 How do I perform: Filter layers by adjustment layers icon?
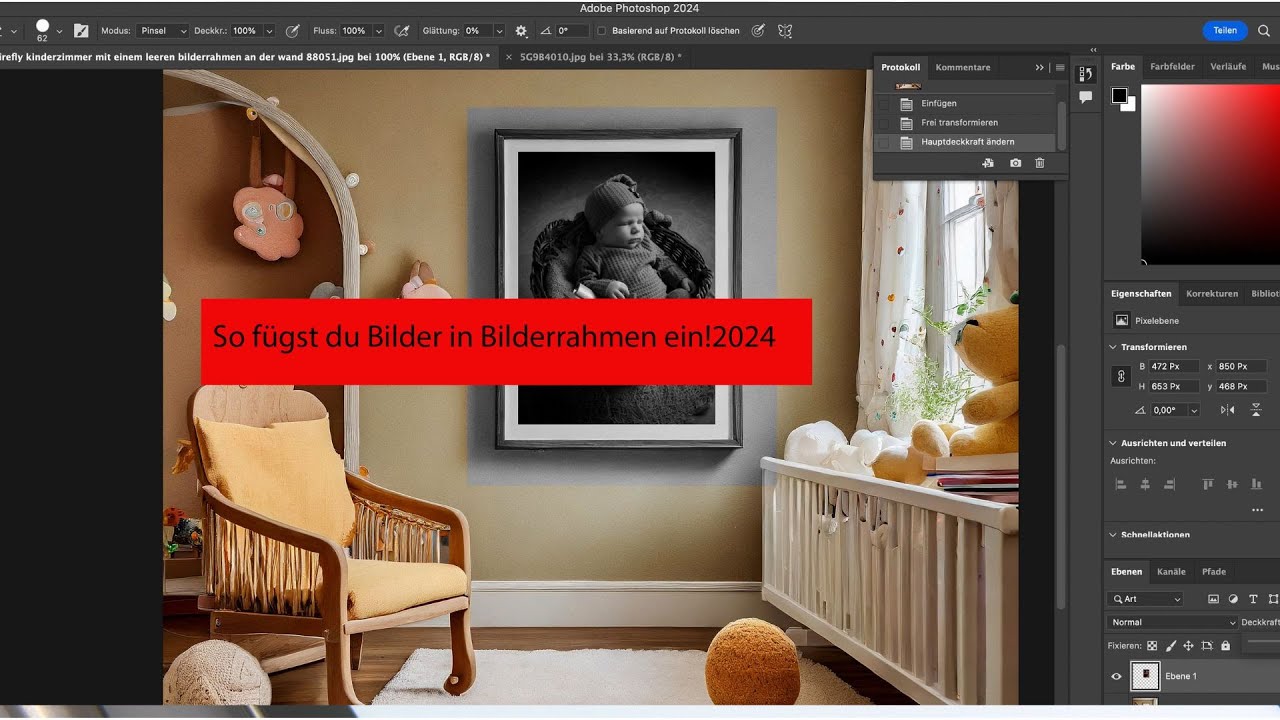[x=1233, y=599]
